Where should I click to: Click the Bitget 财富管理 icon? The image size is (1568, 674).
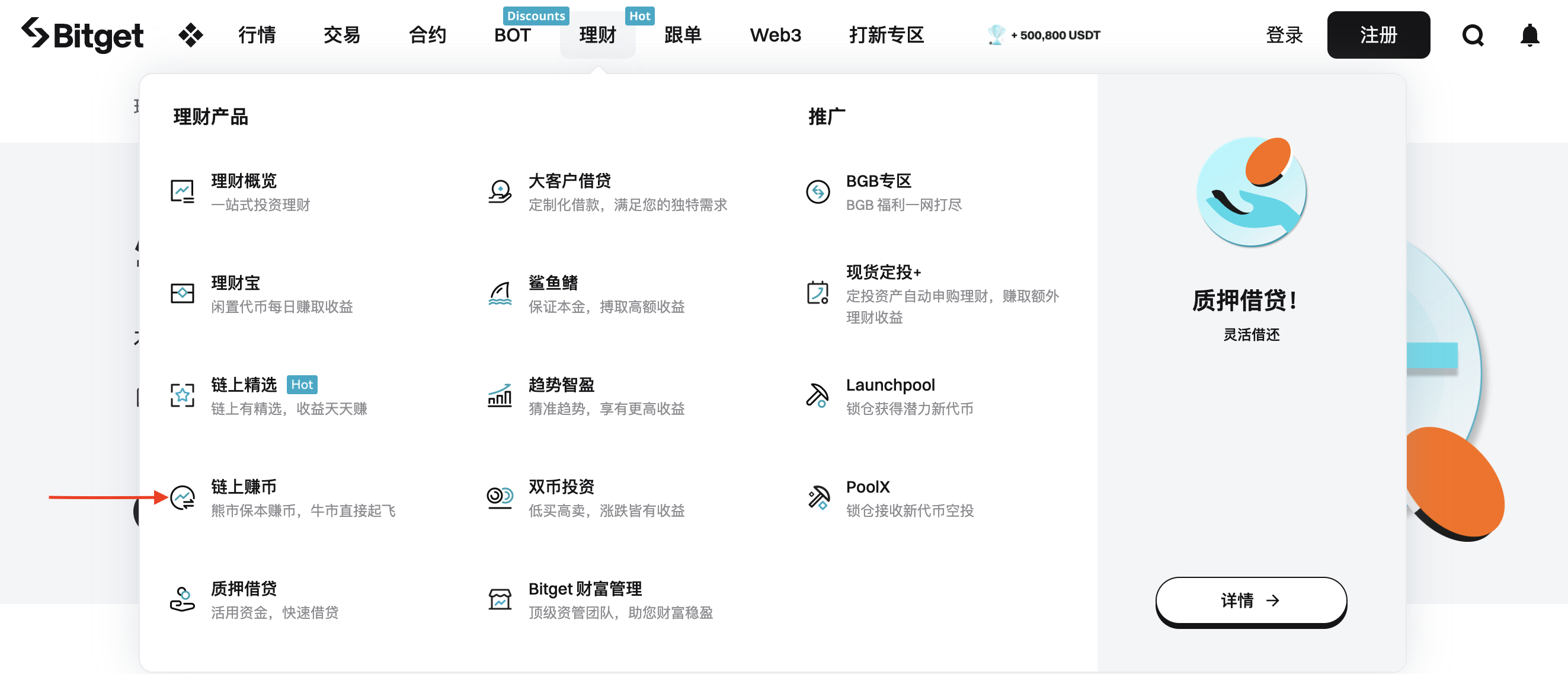[500, 599]
